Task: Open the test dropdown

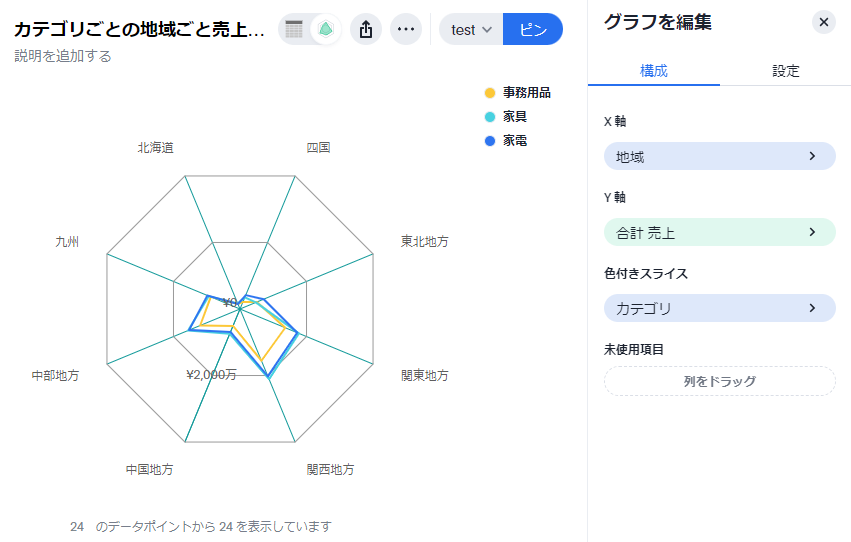Action: [x=471, y=30]
